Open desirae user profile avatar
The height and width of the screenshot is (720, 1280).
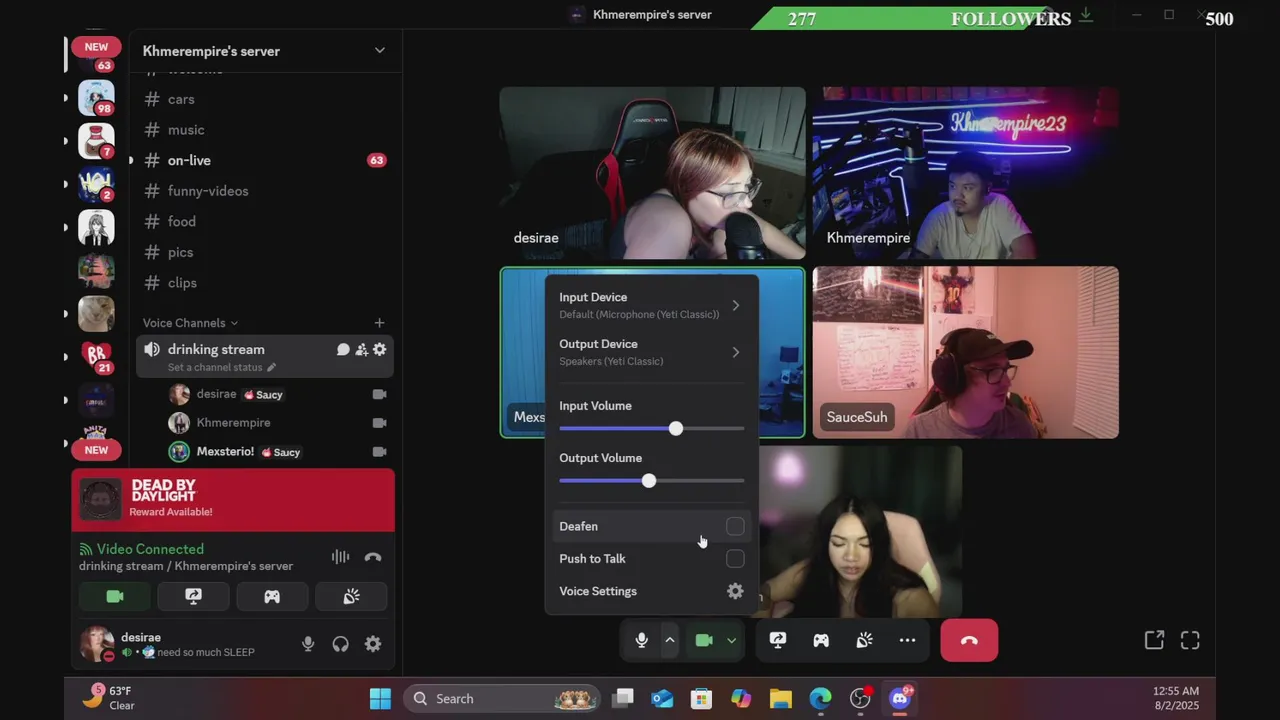coord(97,644)
